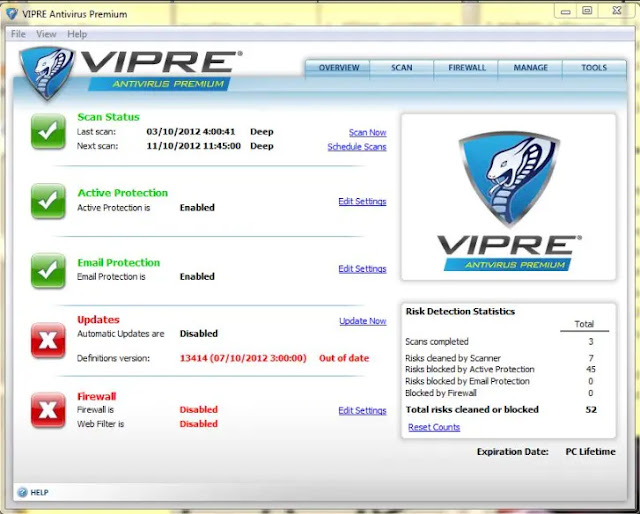Click the Email Protection heading

118,263
